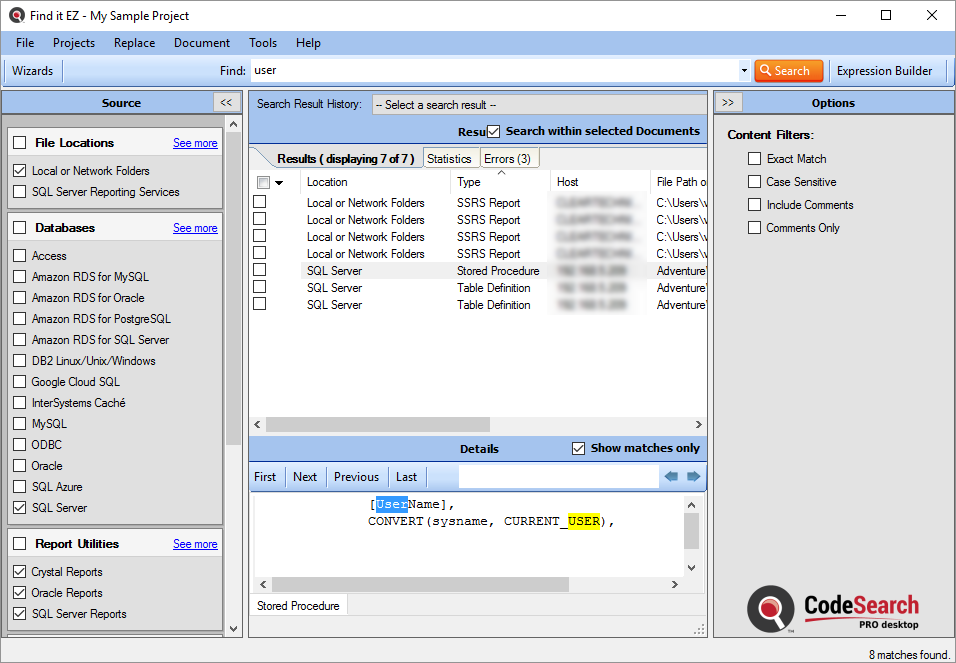Enable the Access database checkbox

point(20,256)
